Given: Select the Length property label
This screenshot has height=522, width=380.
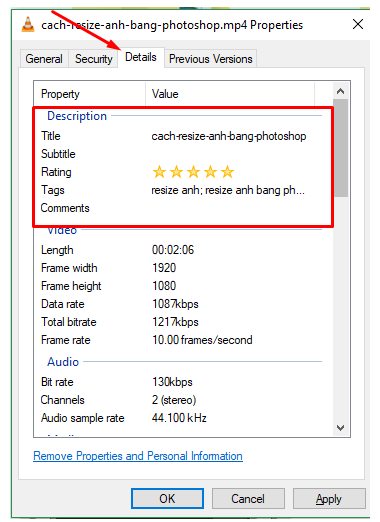Looking at the screenshot, I should [x=57, y=250].
